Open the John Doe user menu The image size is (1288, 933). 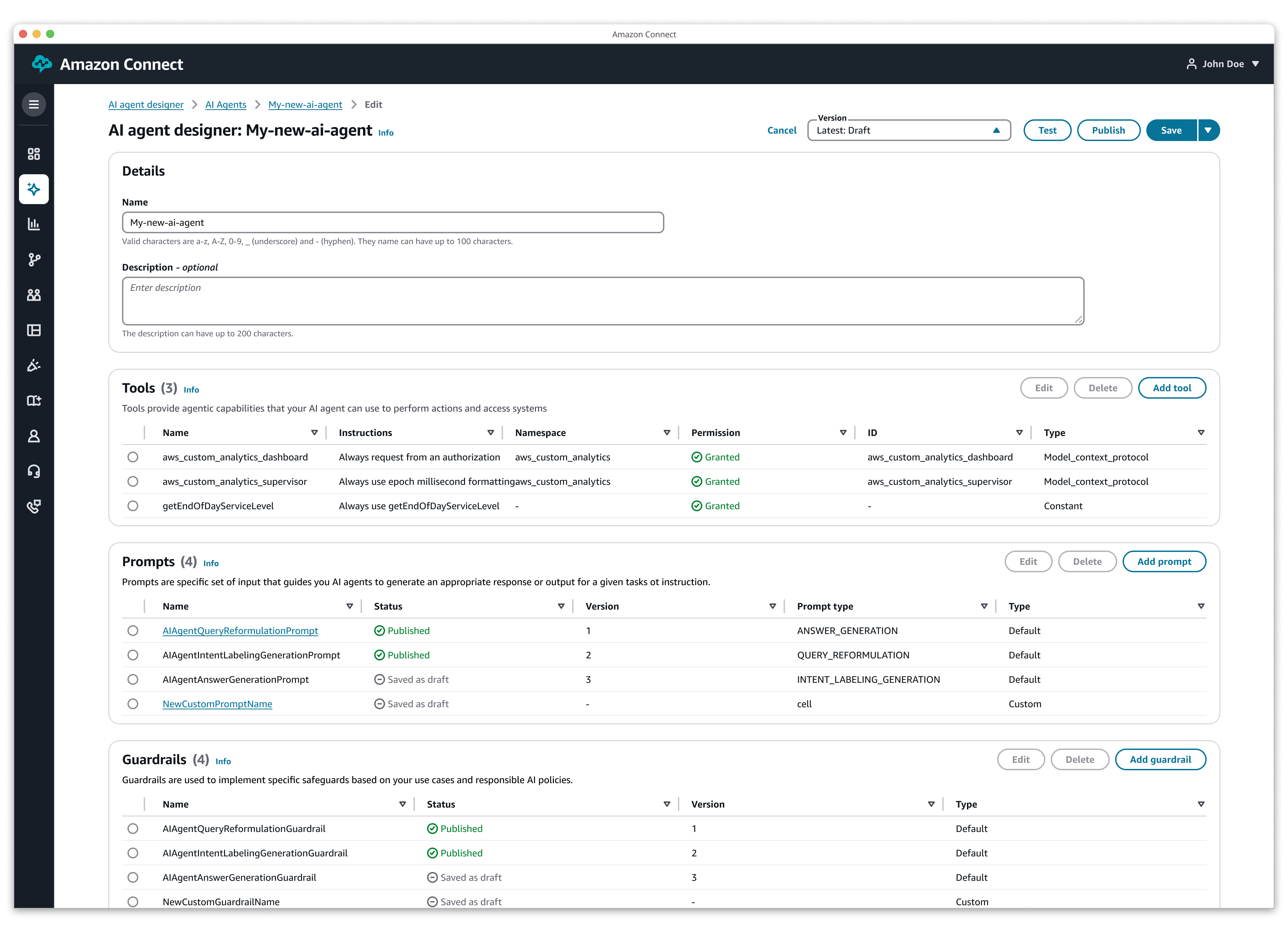(x=1223, y=64)
